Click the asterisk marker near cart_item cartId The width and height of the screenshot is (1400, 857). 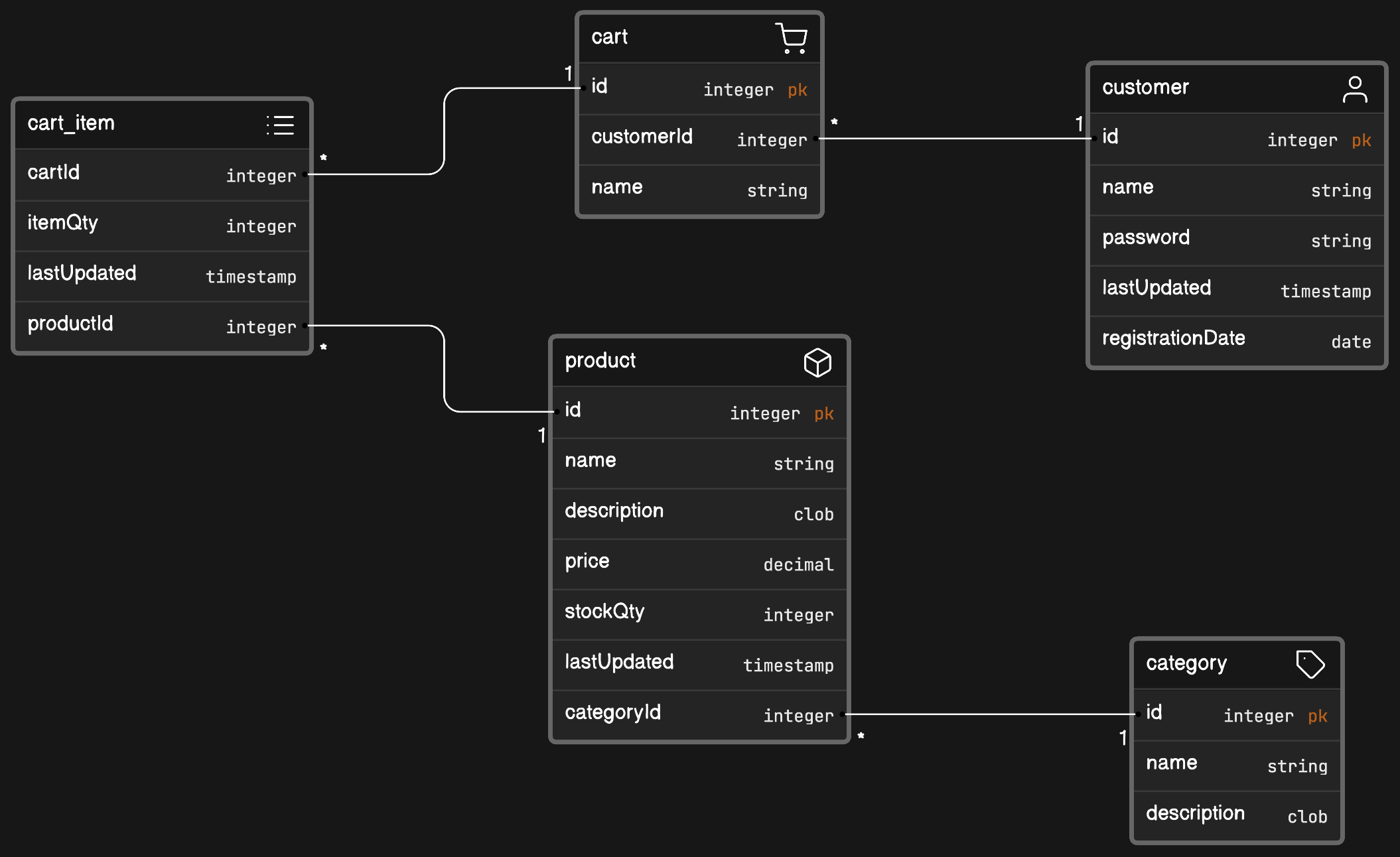(x=323, y=158)
